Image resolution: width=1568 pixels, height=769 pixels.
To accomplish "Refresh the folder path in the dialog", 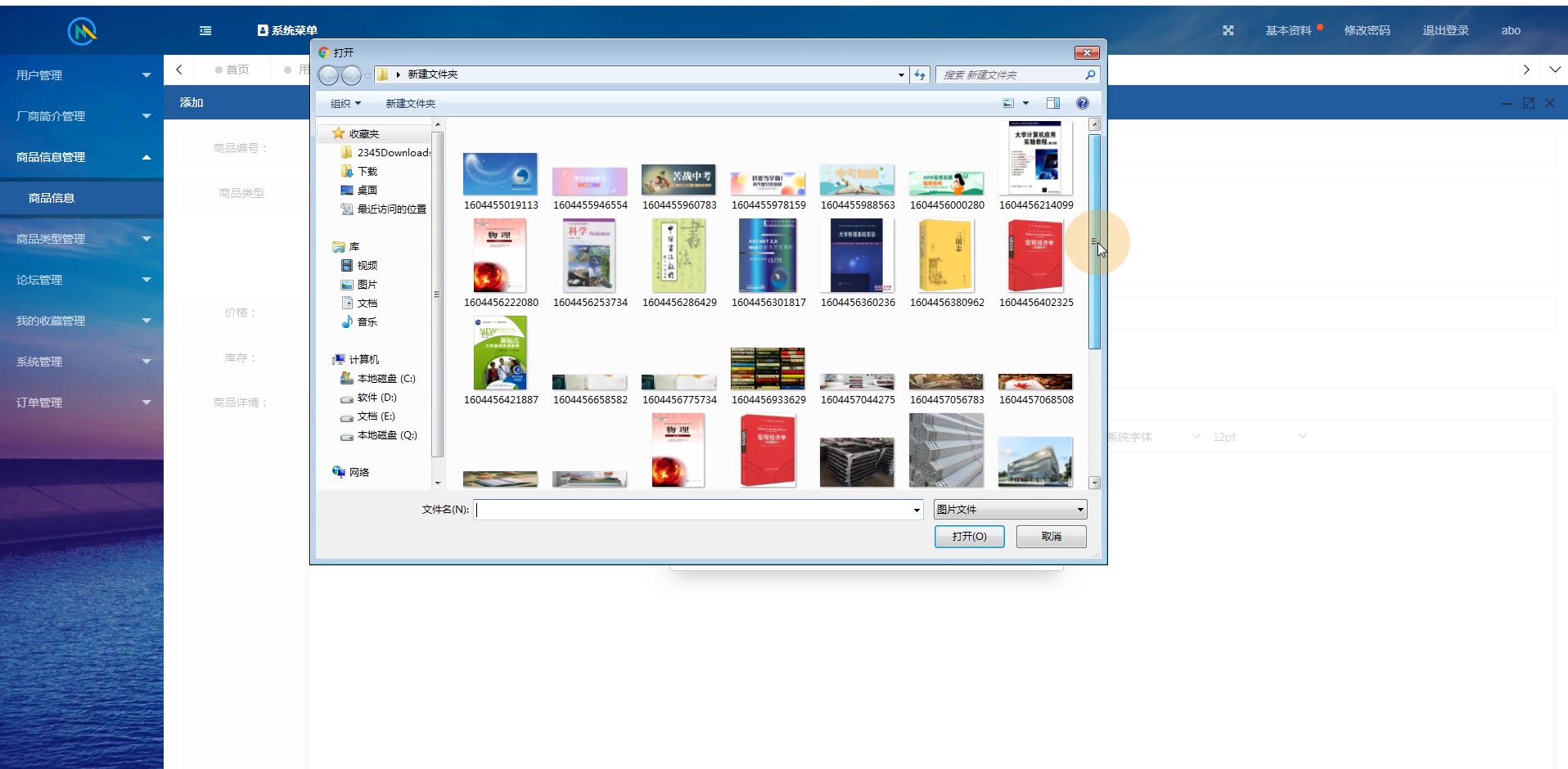I will pyautogui.click(x=920, y=74).
